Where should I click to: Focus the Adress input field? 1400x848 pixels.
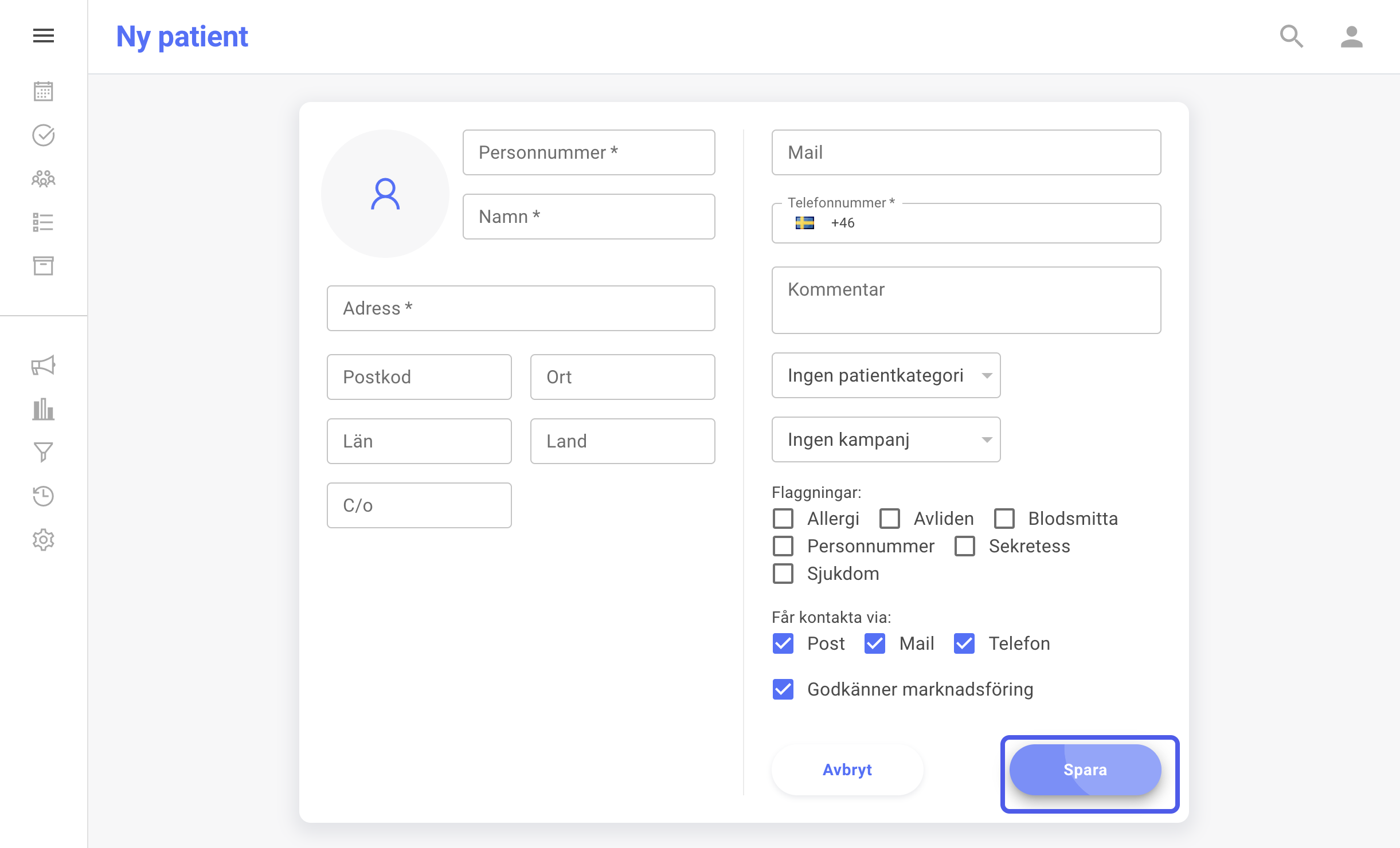[x=521, y=308]
